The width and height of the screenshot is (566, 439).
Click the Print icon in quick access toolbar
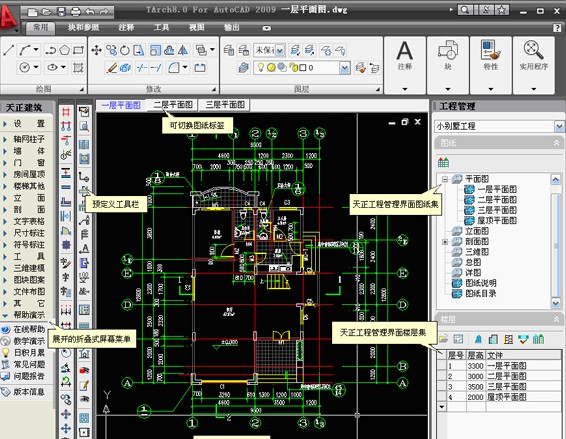click(75, 12)
